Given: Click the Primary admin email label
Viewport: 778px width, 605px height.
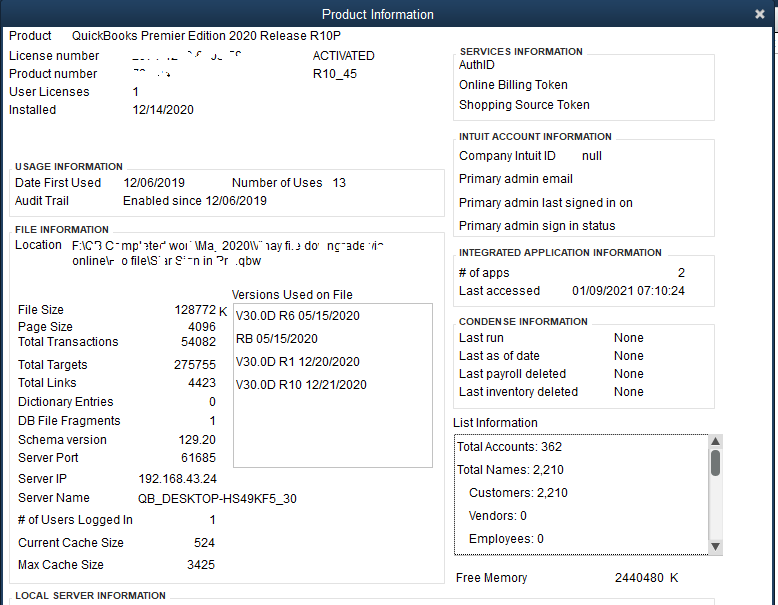Looking at the screenshot, I should [516, 179].
